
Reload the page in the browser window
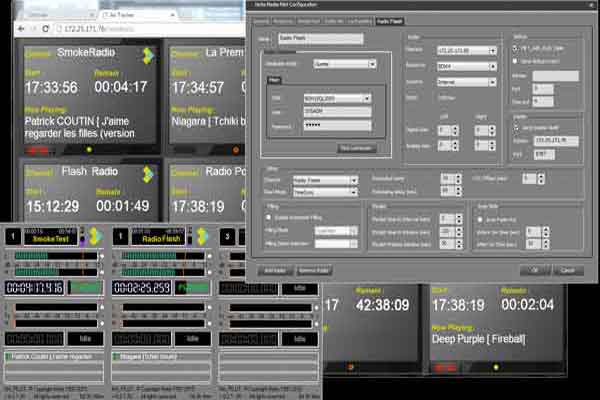tap(46, 29)
